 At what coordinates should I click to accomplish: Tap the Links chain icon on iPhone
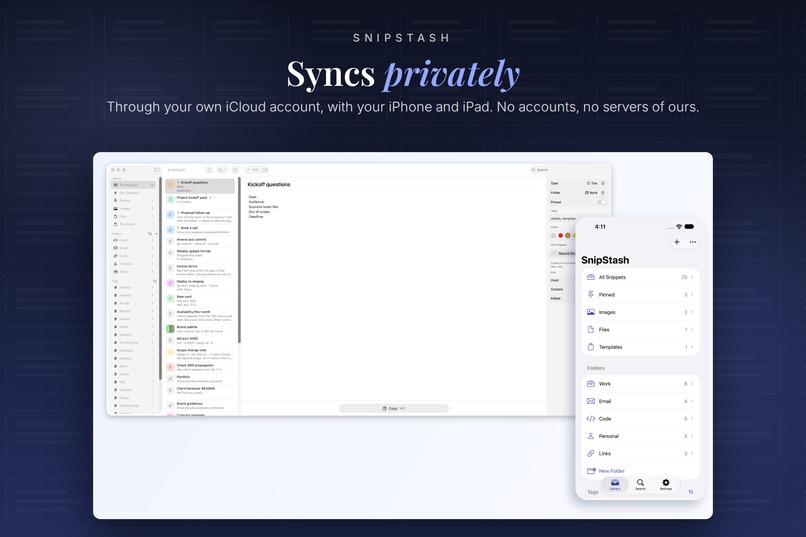[591, 454]
